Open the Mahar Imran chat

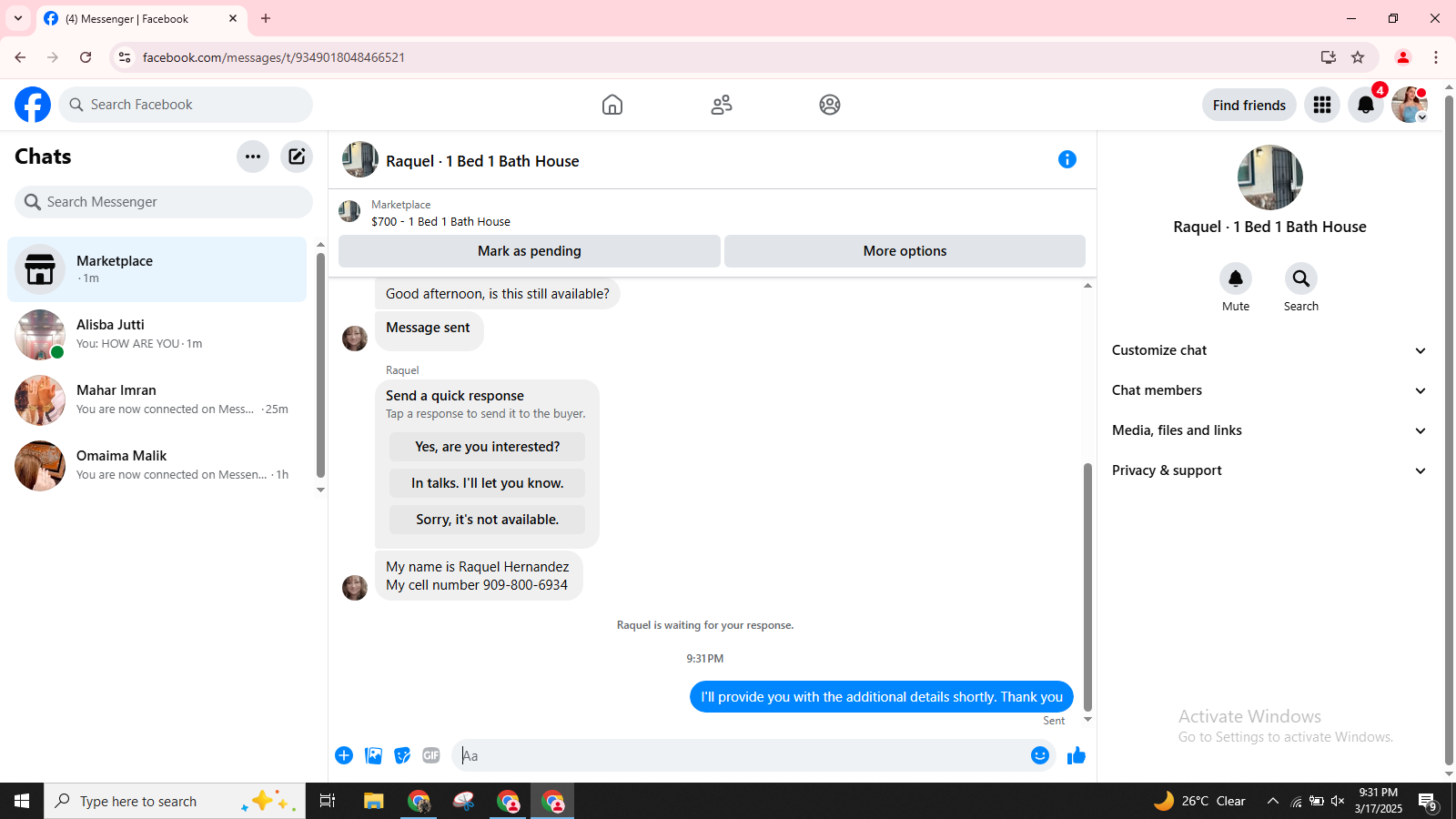tap(157, 400)
